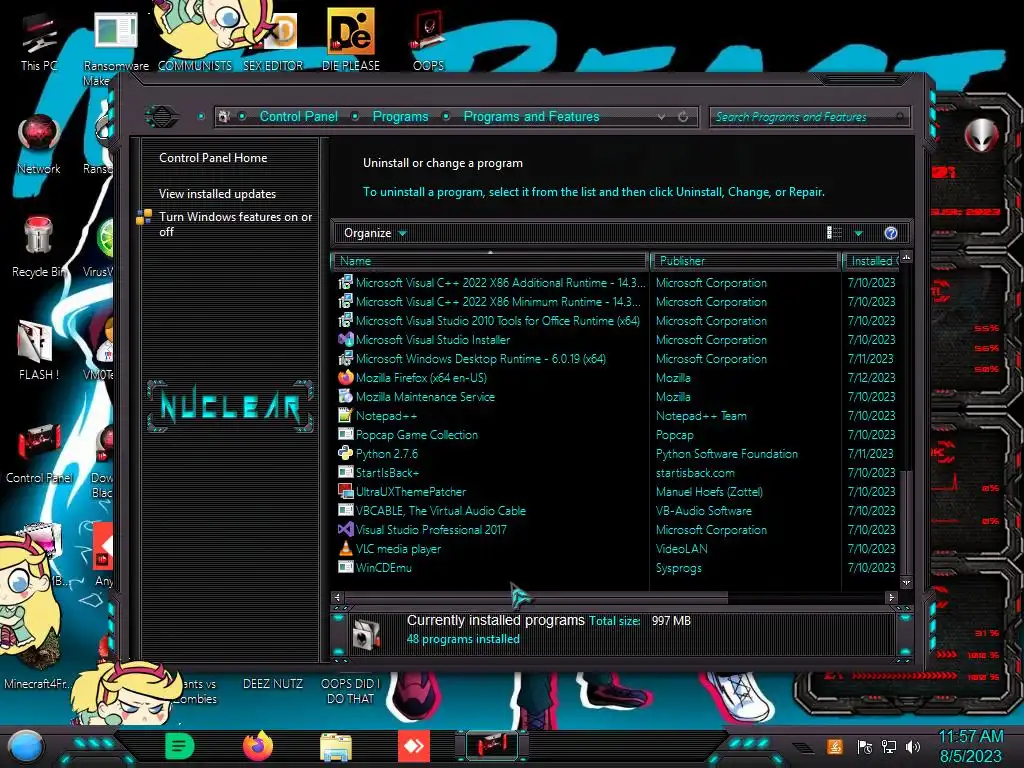1024x768 pixels.
Task: Open the Network desktop icon
Action: click(39, 144)
